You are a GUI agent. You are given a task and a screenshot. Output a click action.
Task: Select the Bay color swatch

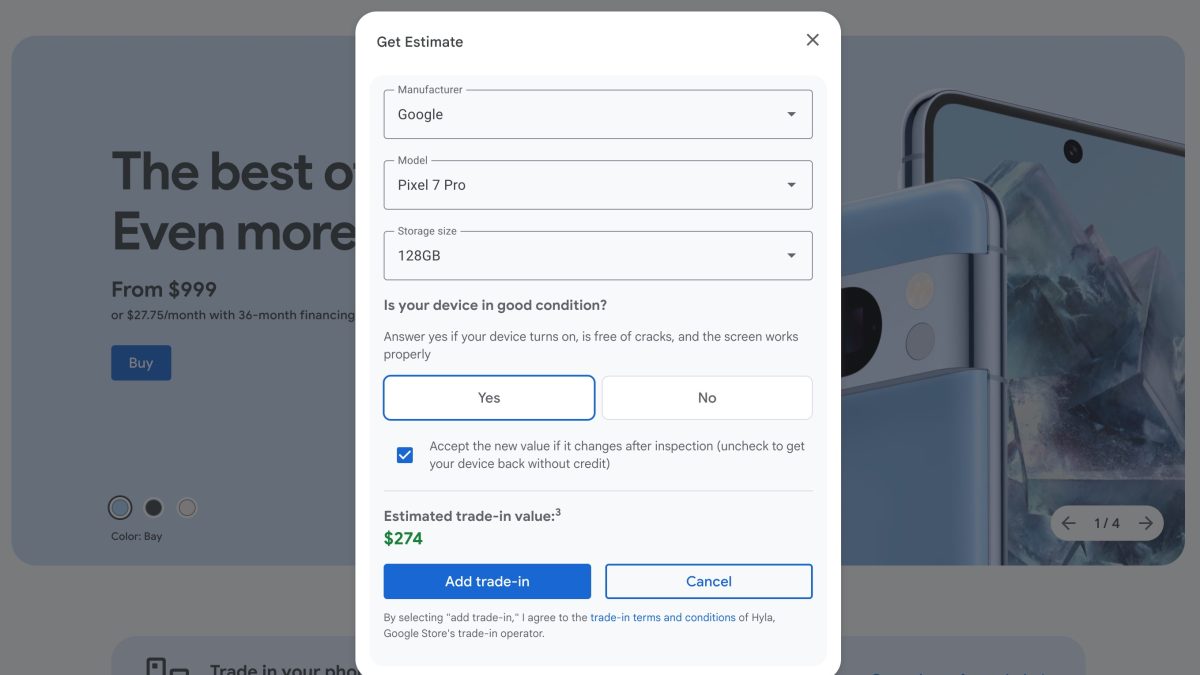click(120, 508)
